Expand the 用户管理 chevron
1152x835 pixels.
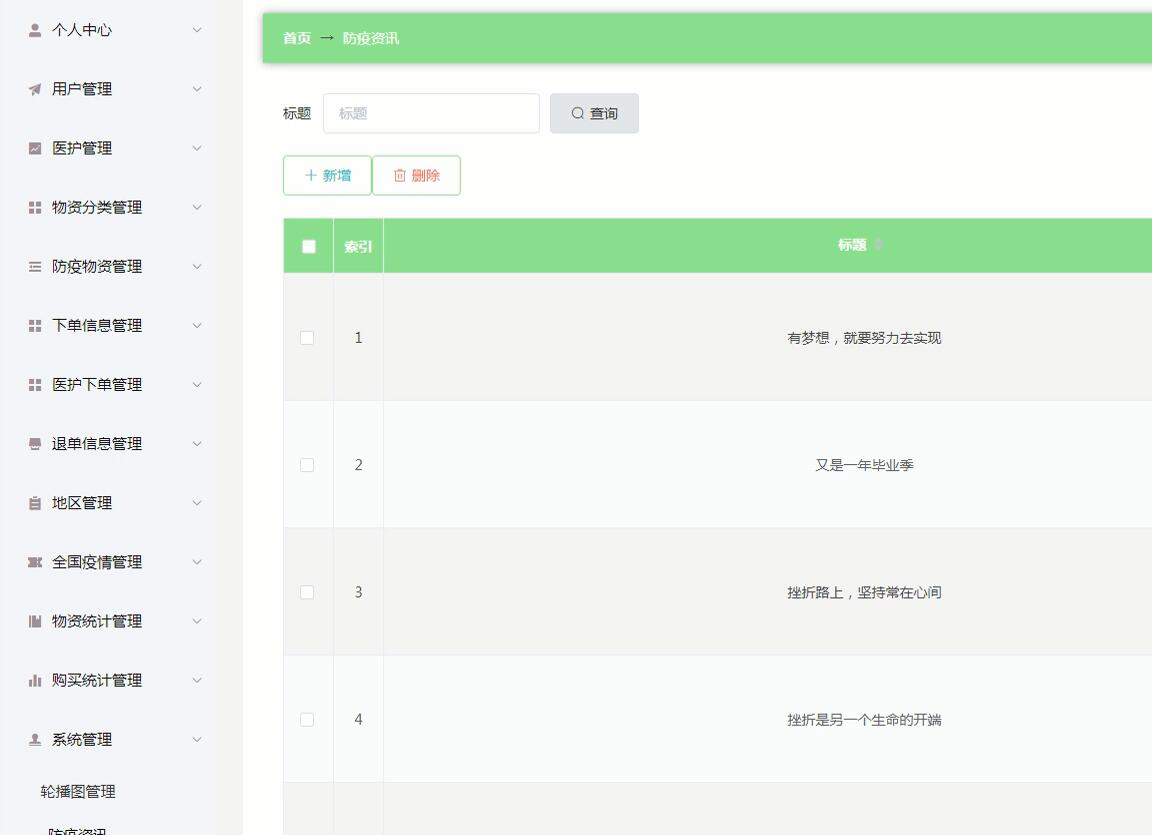click(x=197, y=90)
